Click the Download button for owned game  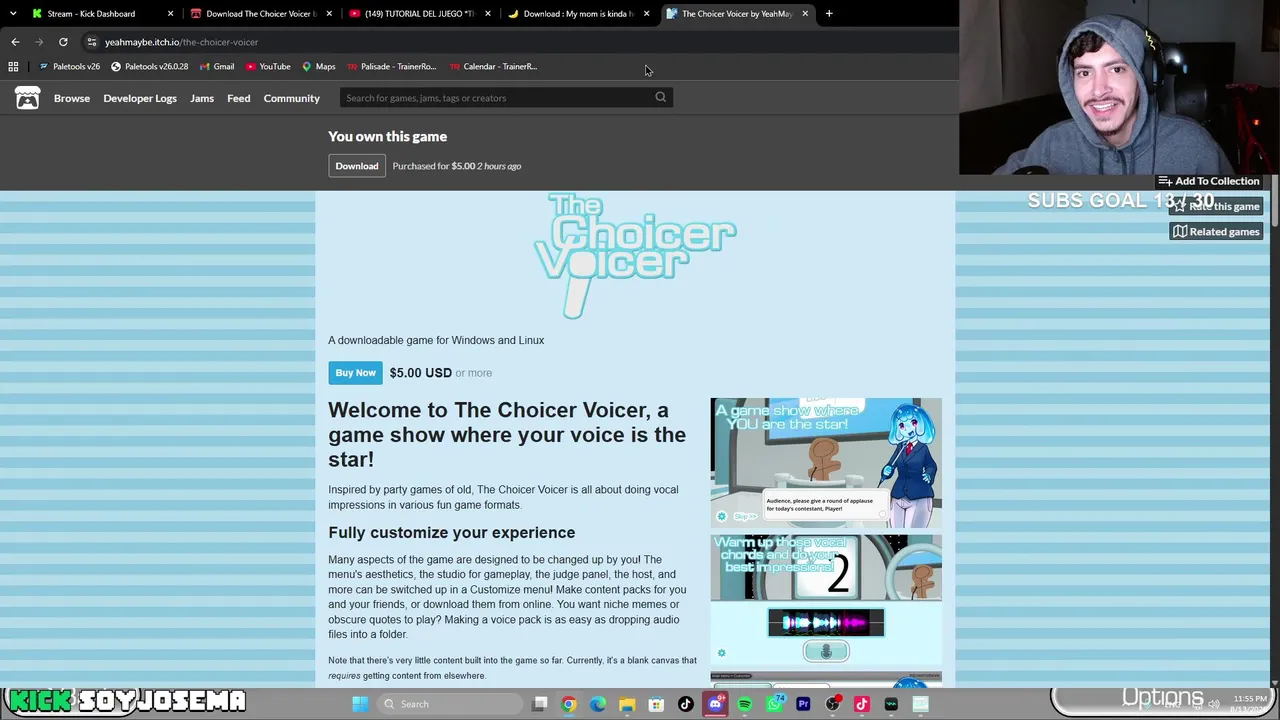click(x=357, y=166)
